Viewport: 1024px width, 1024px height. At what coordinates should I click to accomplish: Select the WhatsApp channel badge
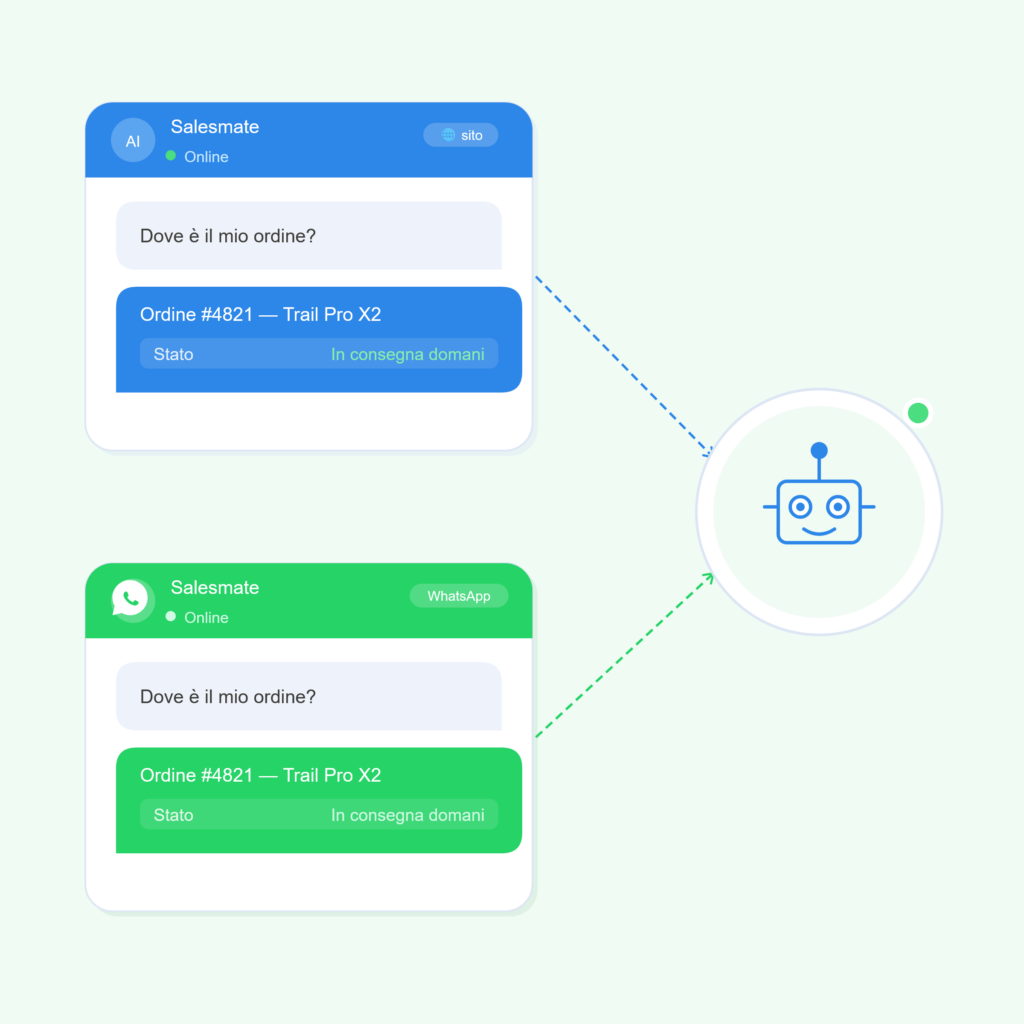[459, 596]
